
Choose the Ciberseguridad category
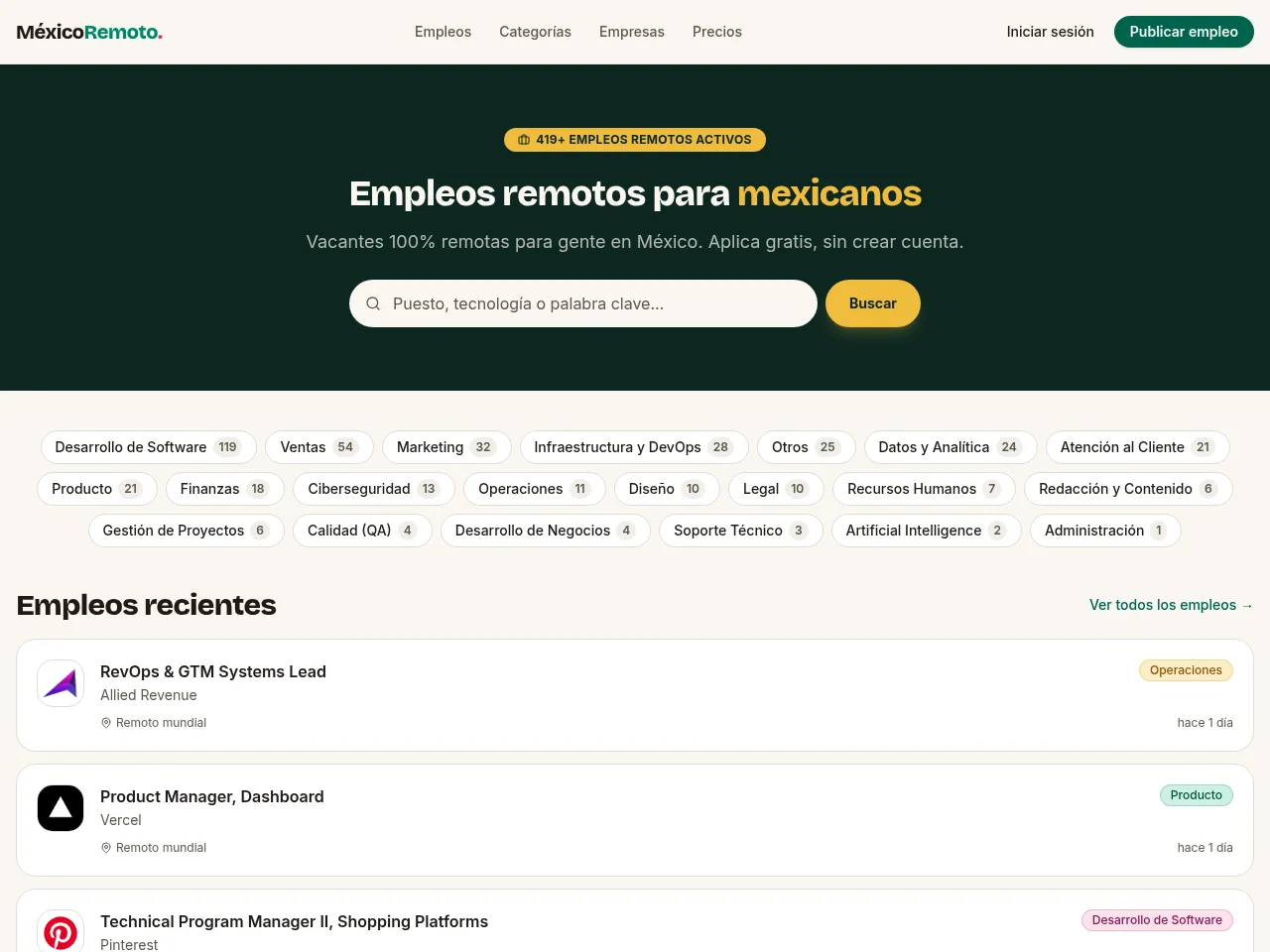pos(374,489)
